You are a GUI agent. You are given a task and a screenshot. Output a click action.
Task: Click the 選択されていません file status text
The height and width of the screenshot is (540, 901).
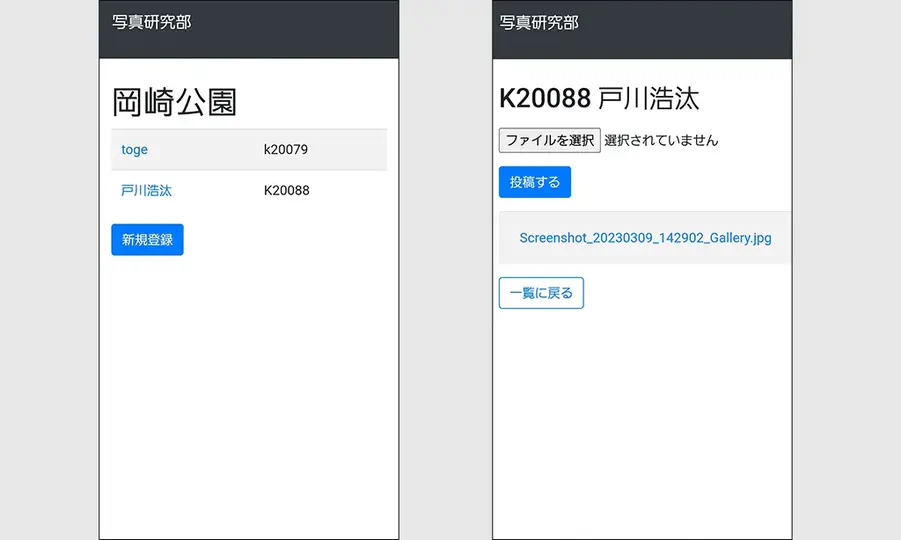point(661,140)
